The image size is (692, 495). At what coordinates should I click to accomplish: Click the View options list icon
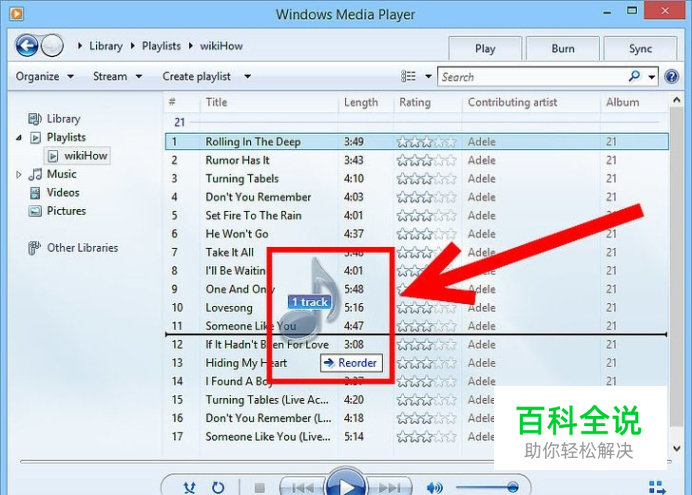click(408, 76)
